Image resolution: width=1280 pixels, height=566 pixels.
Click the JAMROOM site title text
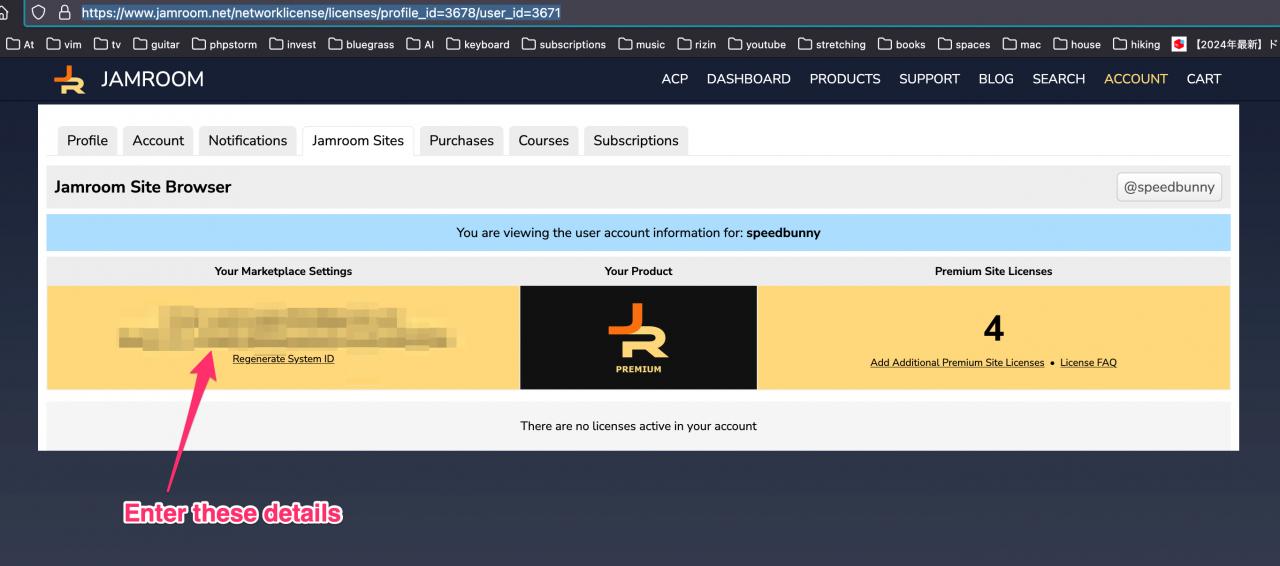coord(152,79)
